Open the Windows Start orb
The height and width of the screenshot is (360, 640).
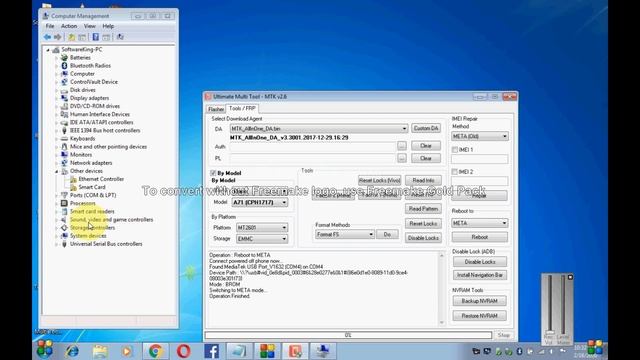pos(44,349)
